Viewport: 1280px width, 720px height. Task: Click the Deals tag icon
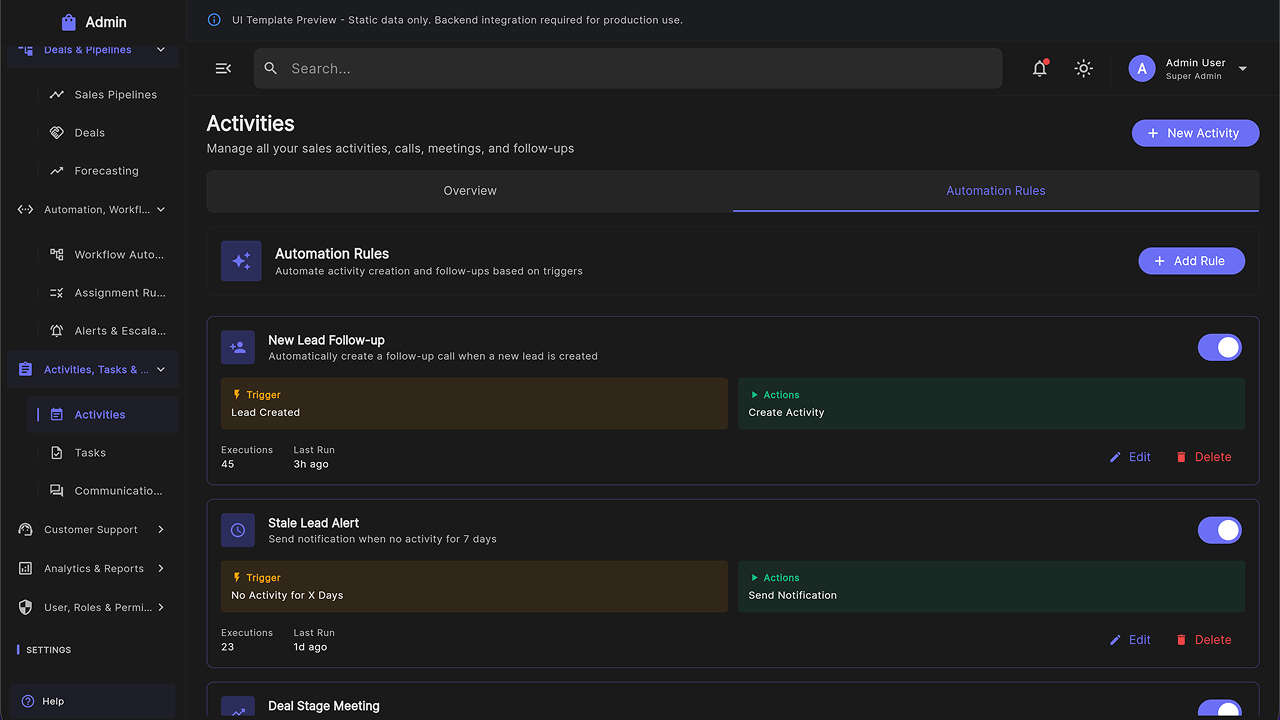[57, 133]
